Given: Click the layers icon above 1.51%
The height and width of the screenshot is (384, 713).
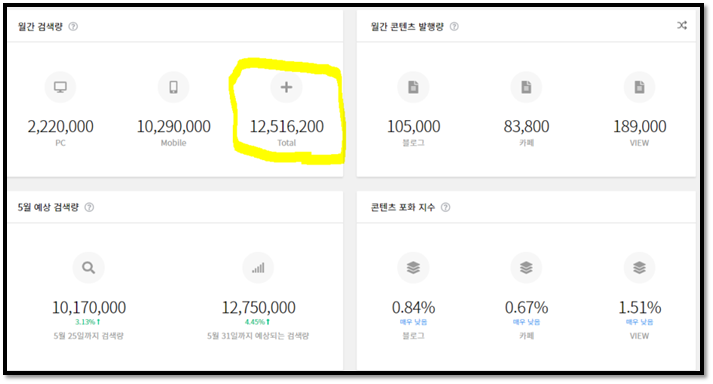Looking at the screenshot, I should pyautogui.click(x=639, y=268).
